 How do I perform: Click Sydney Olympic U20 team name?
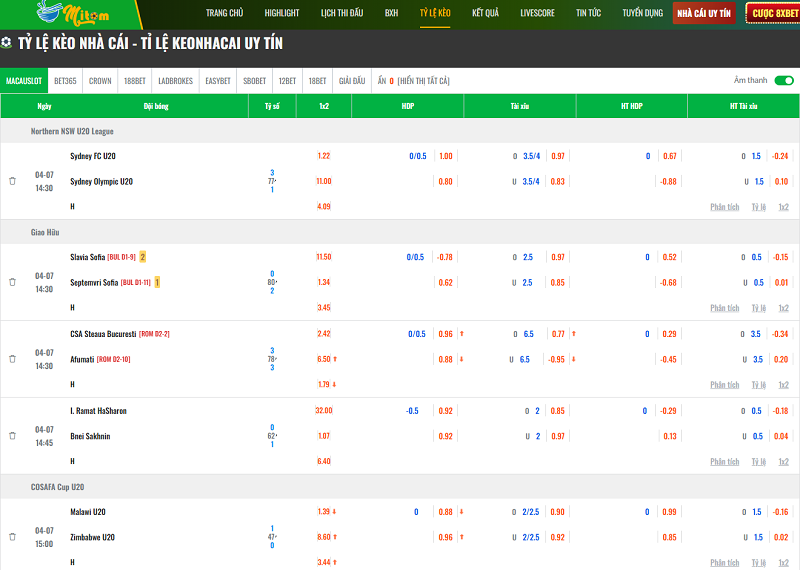click(x=102, y=181)
